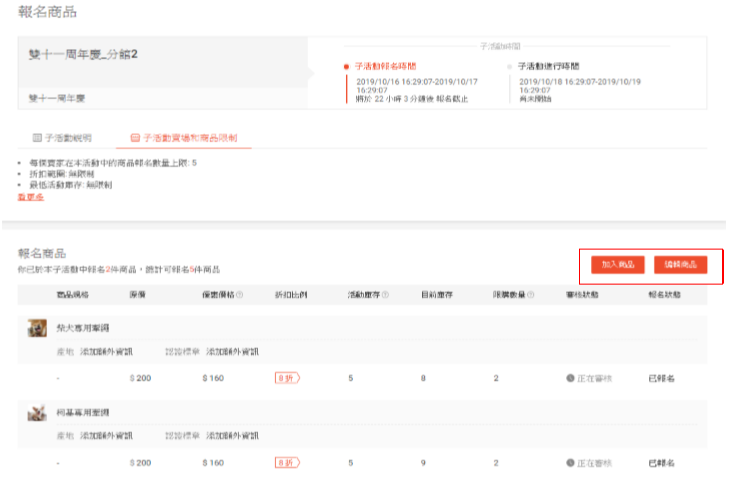Click 添加額外資訊 next to 產地 under 柴犬專用牽繩
The image size is (754, 502).
[x=106, y=352]
